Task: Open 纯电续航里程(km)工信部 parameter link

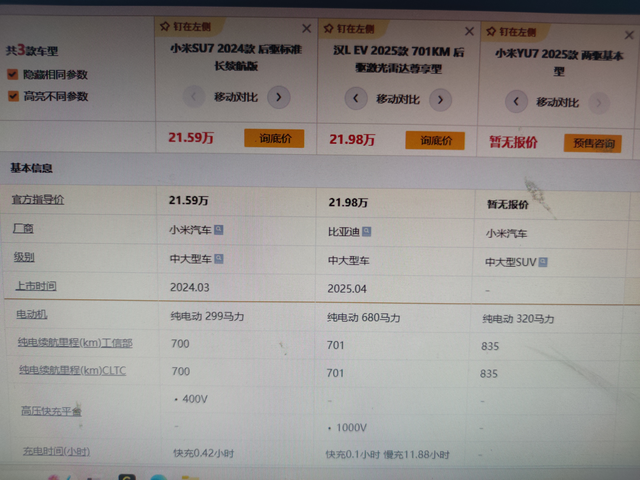Action: pyautogui.click(x=75, y=342)
